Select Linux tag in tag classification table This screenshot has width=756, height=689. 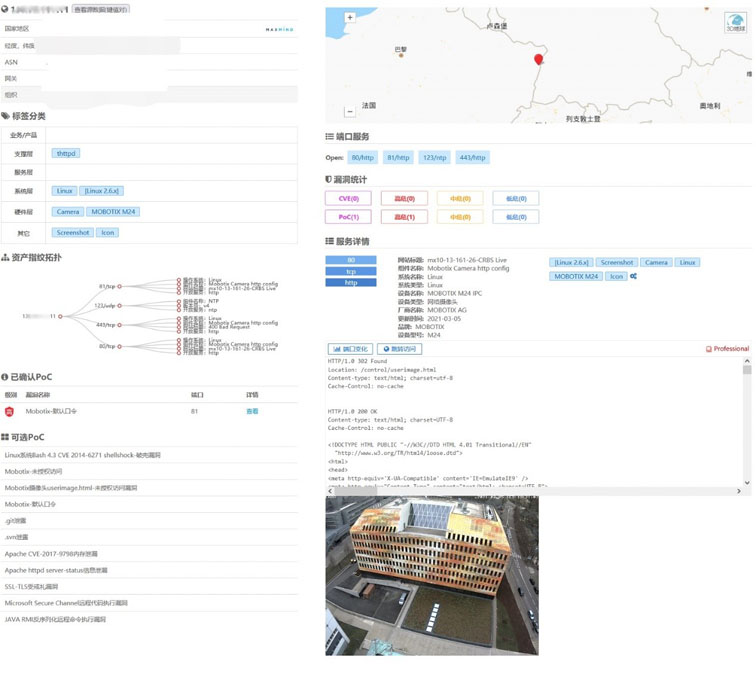pos(64,191)
